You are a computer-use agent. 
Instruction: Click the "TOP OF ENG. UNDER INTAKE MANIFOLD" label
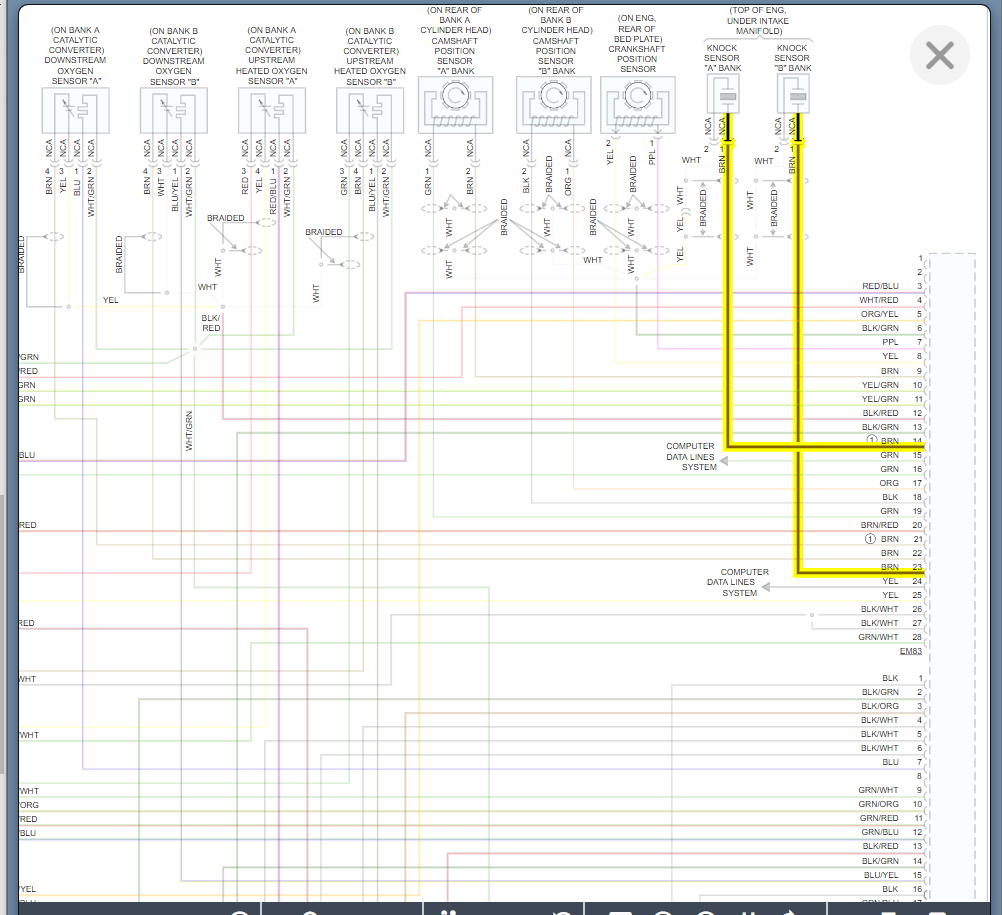tap(758, 20)
